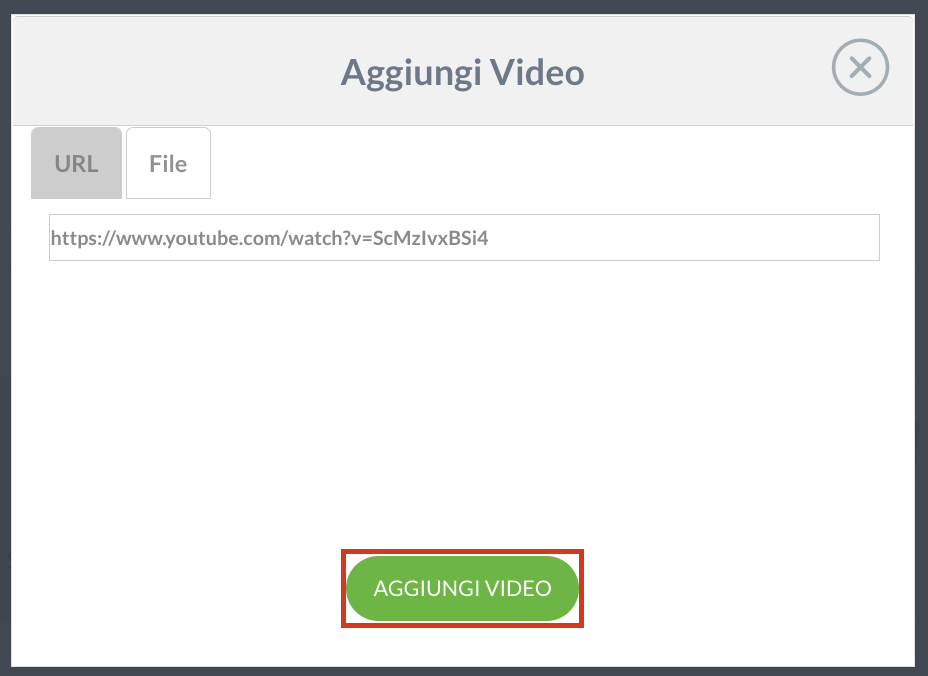Confirm adding video with the green button
The width and height of the screenshot is (928, 676).
pyautogui.click(x=462, y=588)
